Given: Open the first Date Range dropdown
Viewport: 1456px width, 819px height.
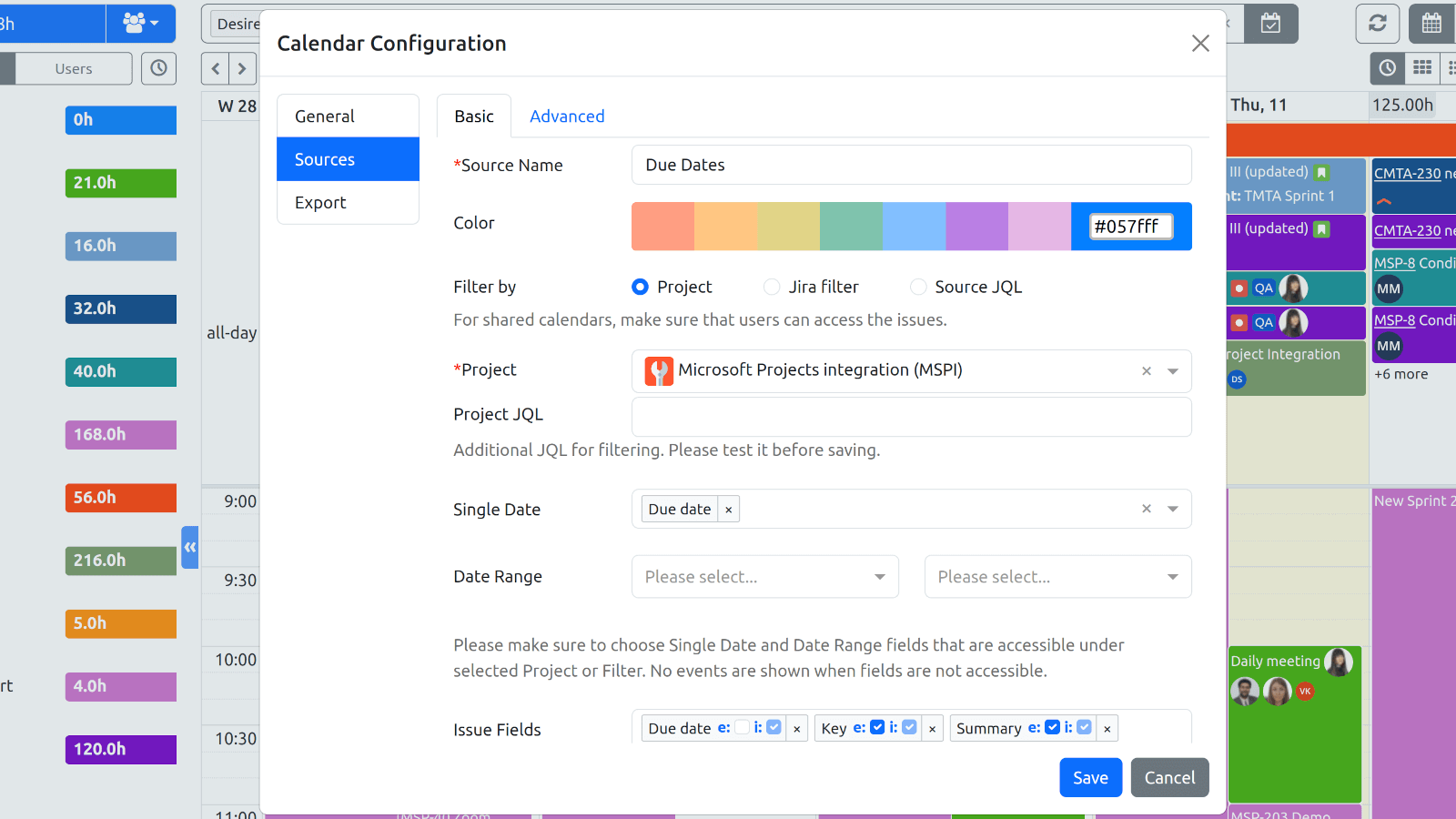Looking at the screenshot, I should click(764, 577).
